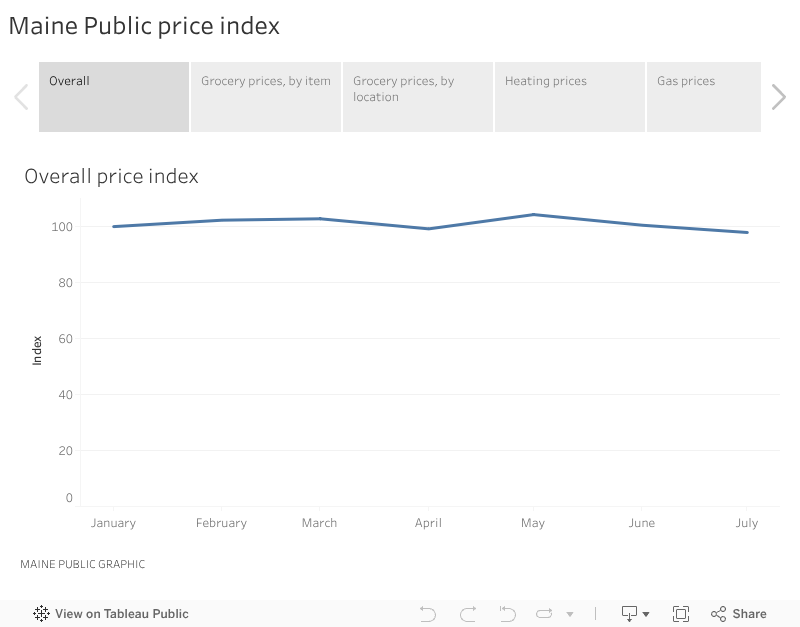The height and width of the screenshot is (627, 800).
Task: Open the Grocery prices, by item tab
Action: [x=266, y=97]
